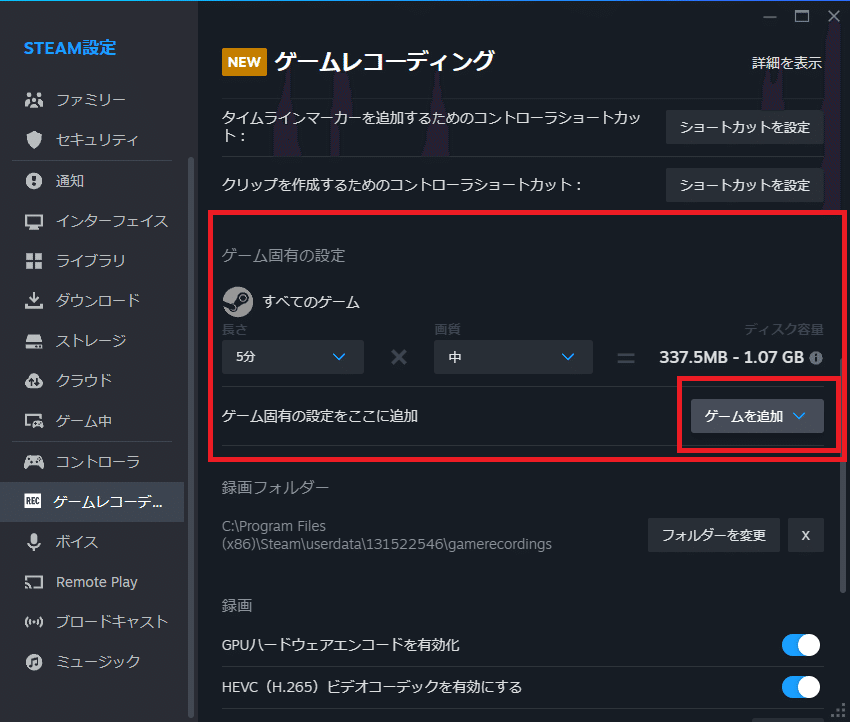Click the Steam logo beside すべてのゲーム
This screenshot has height=722, width=850.
pos(237,302)
